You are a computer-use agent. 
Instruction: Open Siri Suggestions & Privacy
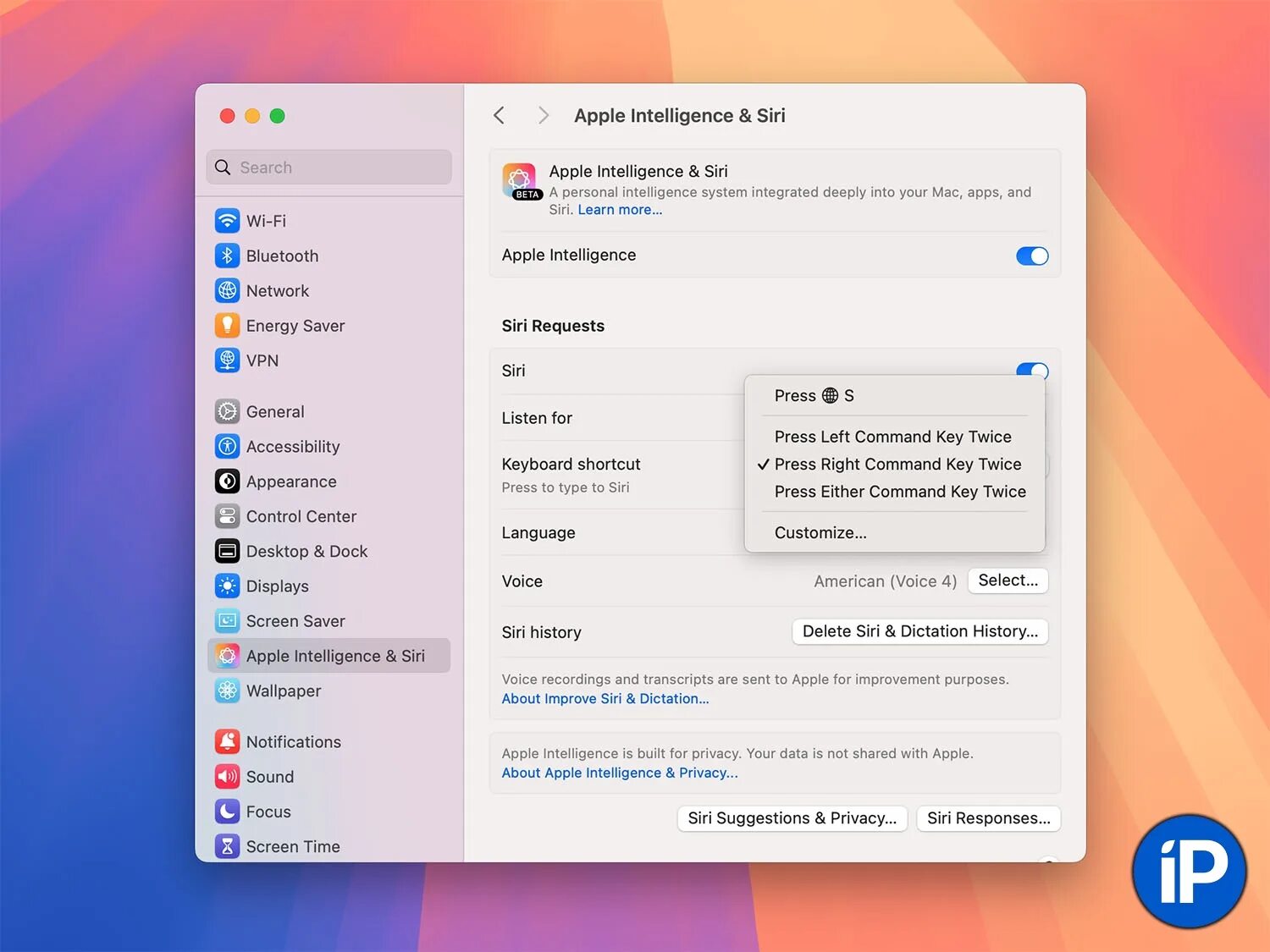click(792, 818)
